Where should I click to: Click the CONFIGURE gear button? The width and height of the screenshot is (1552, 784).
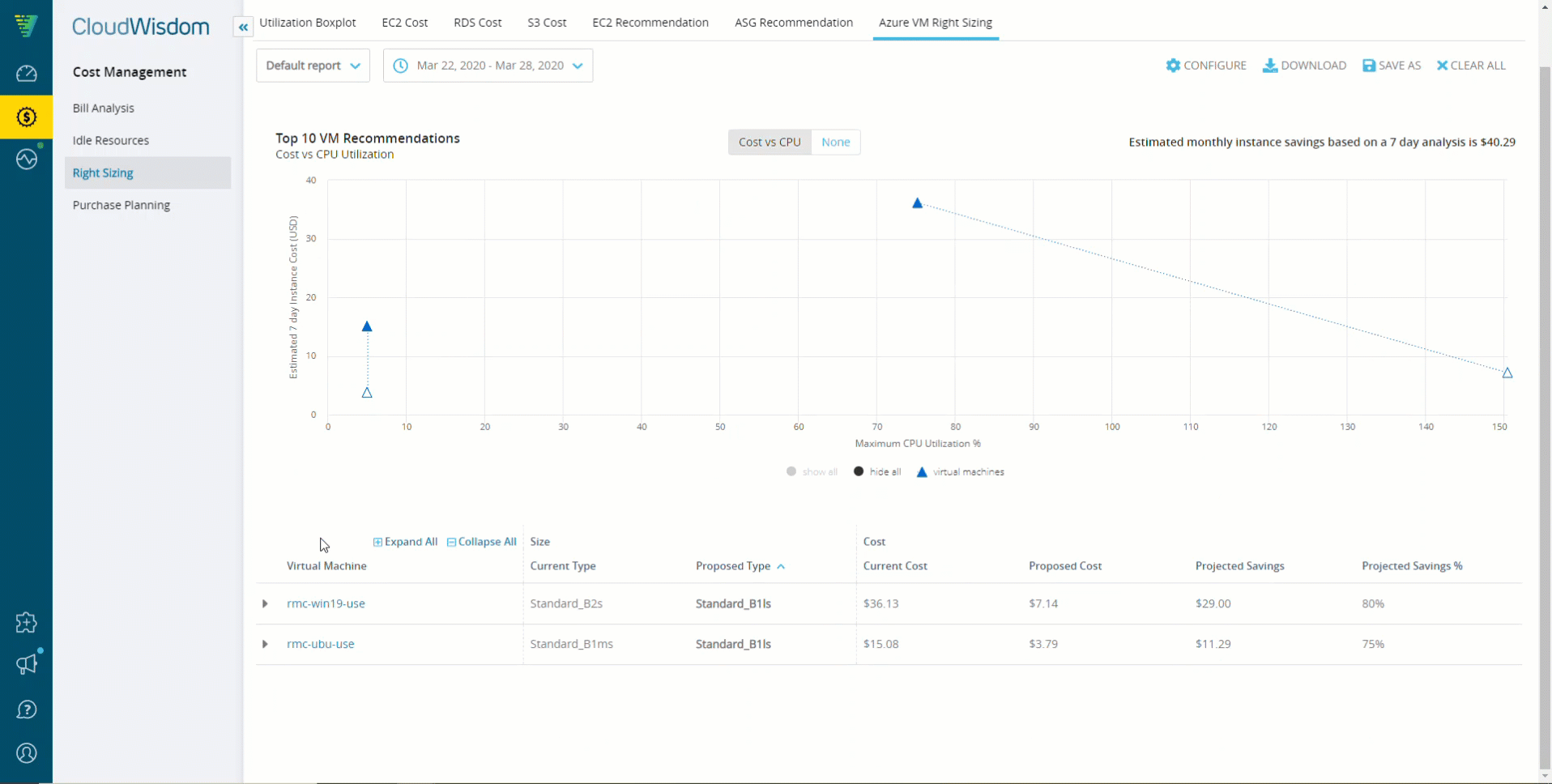pos(1205,66)
